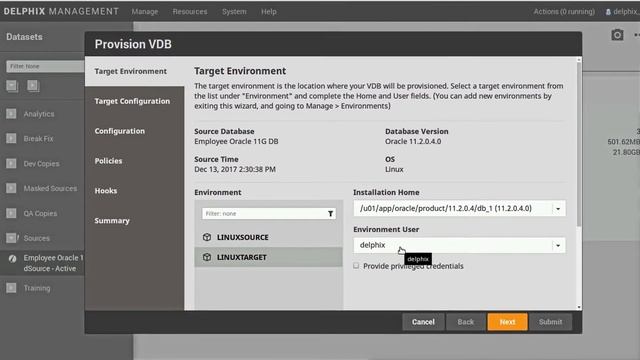
Task: Expand the Training group
Action: click(x=11, y=288)
